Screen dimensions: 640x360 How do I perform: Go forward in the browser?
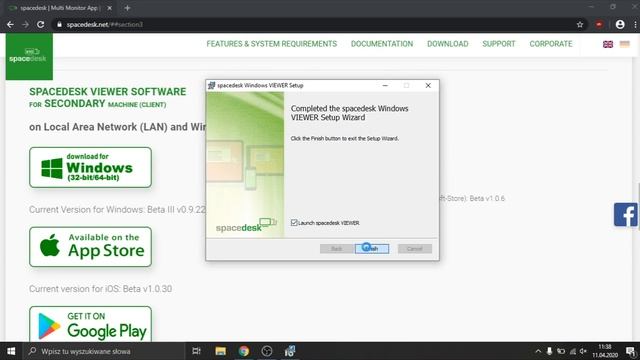(25, 24)
